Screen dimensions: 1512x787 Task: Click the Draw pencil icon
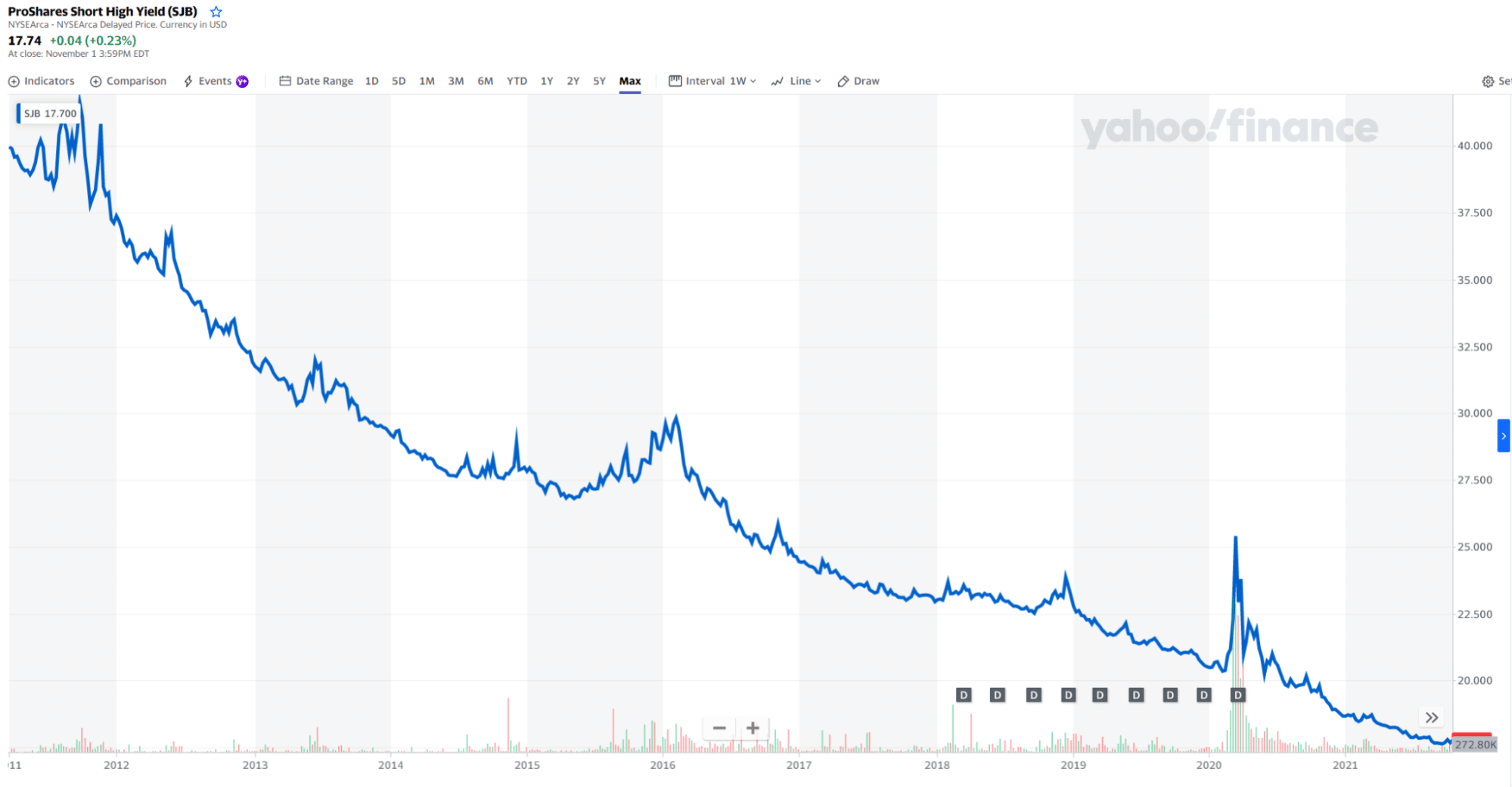(x=843, y=82)
